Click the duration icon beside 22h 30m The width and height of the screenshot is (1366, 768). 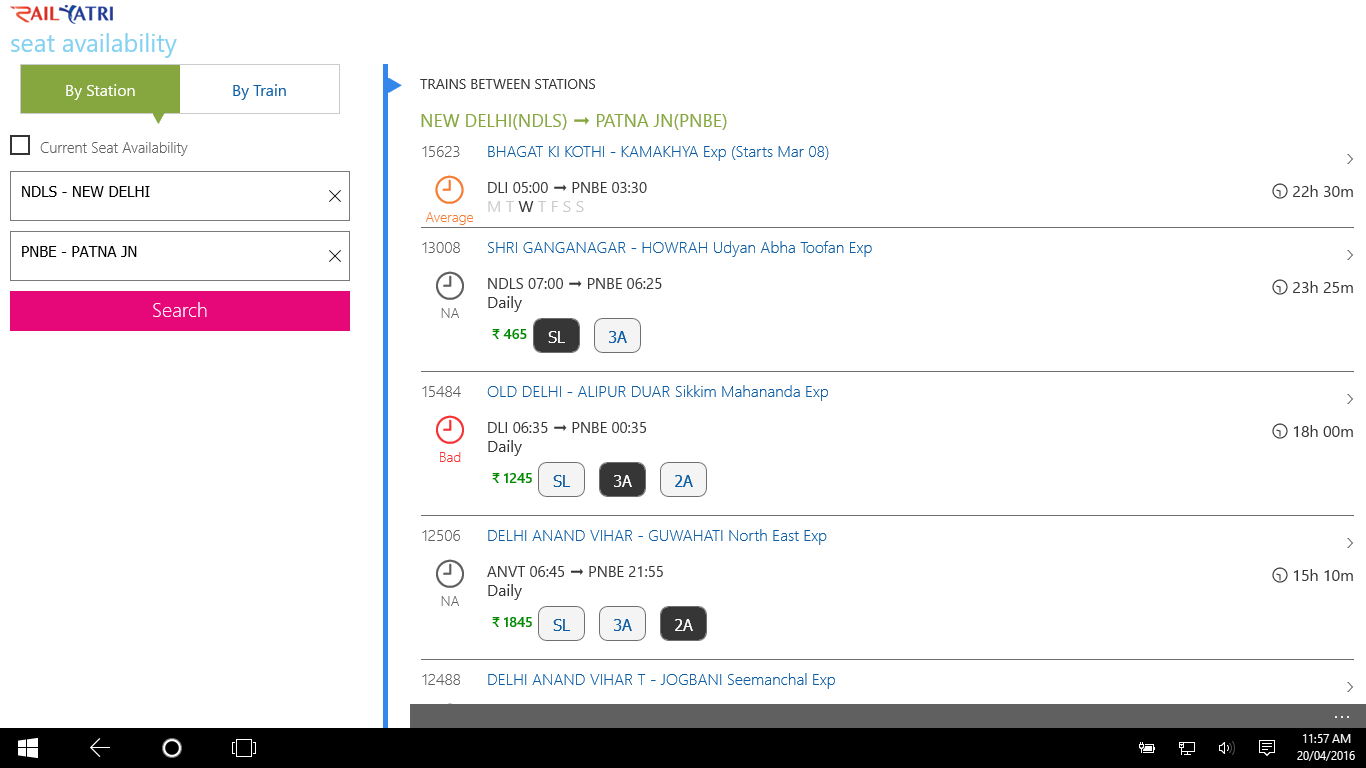click(1279, 192)
